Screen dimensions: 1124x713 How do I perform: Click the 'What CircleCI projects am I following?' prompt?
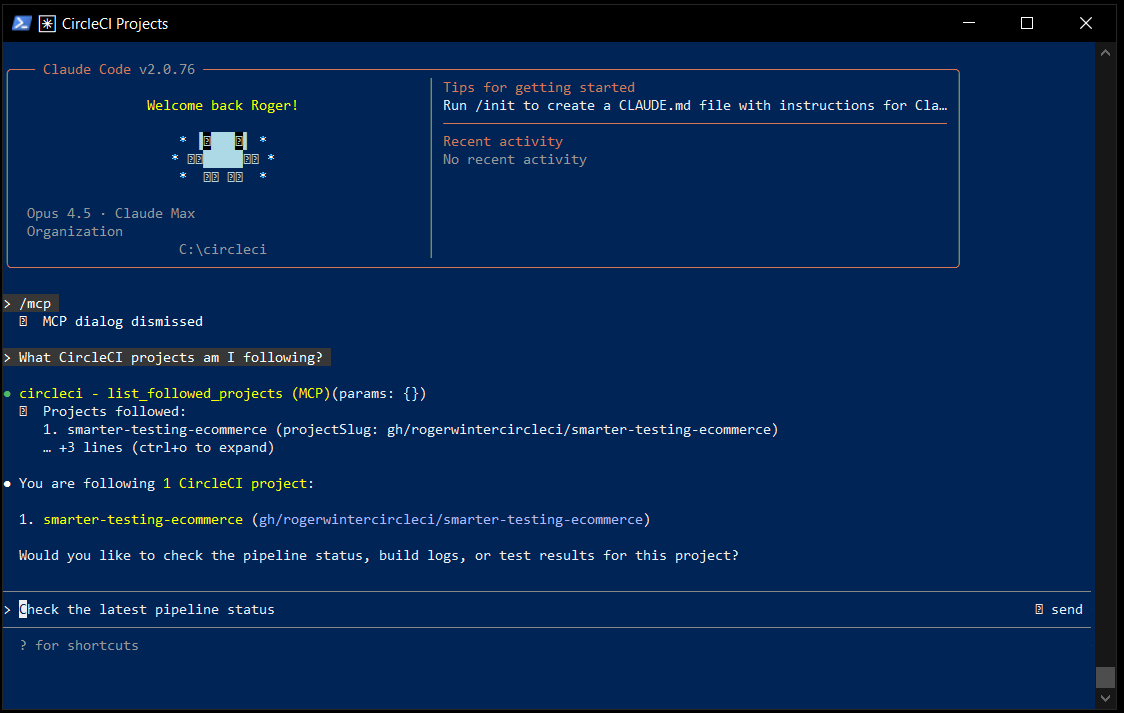click(166, 358)
